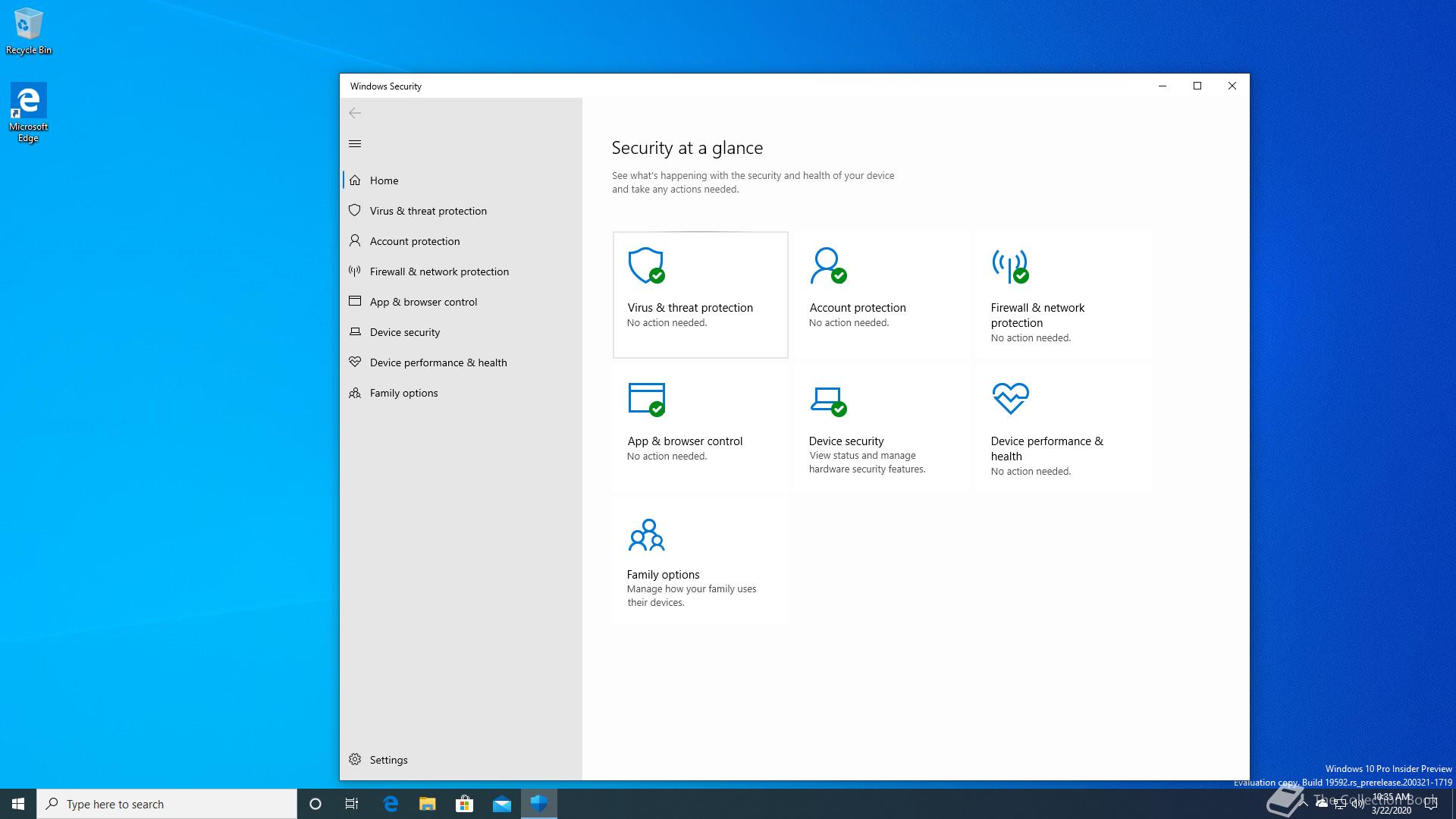Click the window icon beside App & browser control
1456x819 pixels.
pos(354,301)
